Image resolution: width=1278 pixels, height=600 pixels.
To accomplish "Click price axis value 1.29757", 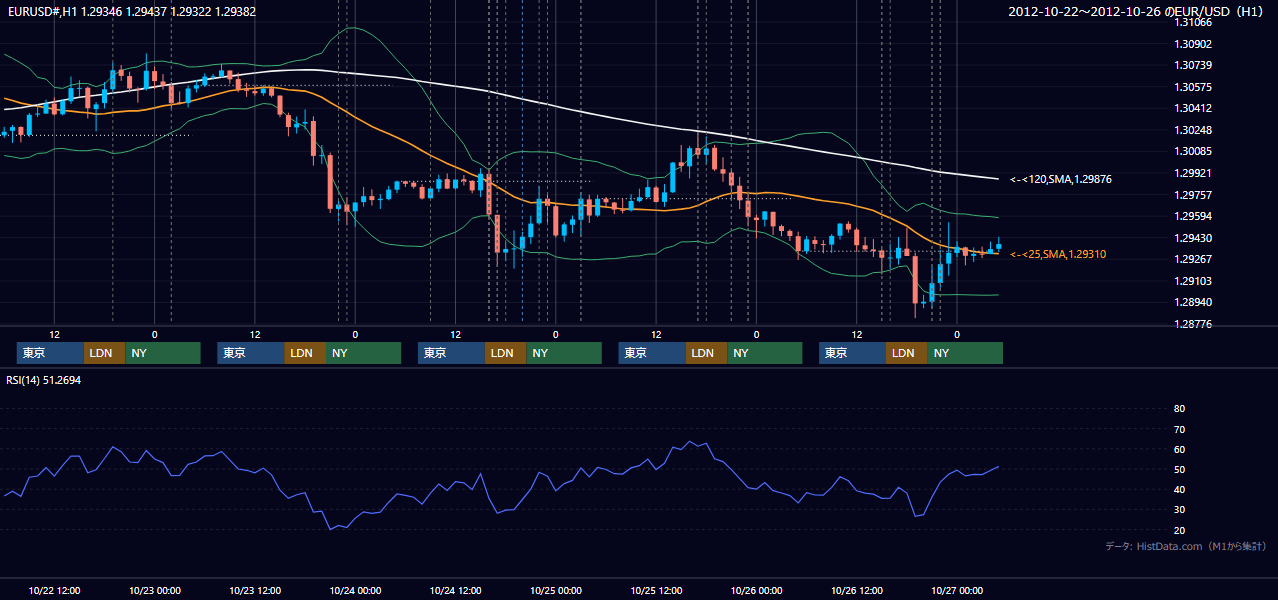I will coord(1192,195).
